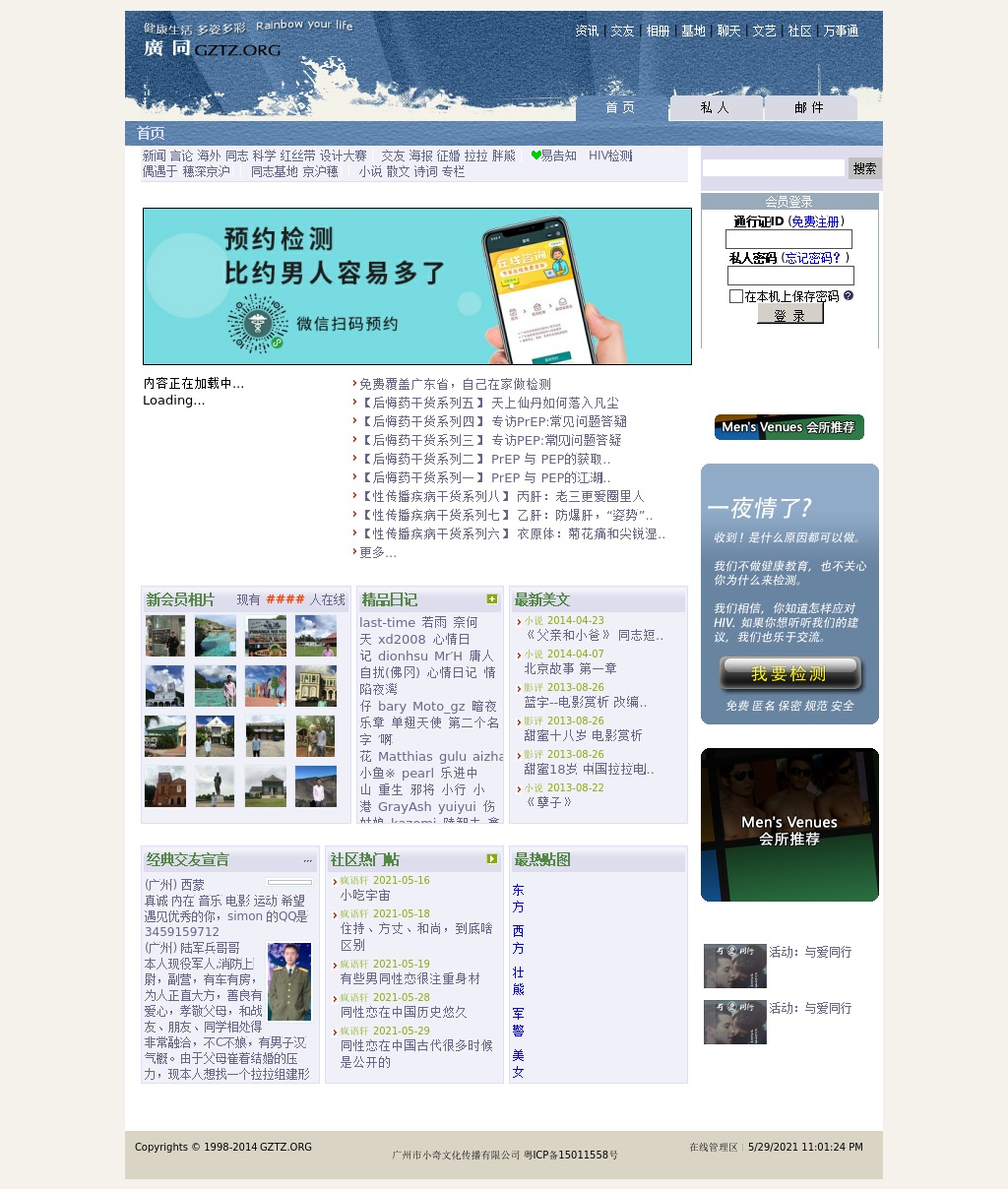Switch to the 邮件 tab
Screen dimensions: 1008x1189
(x=810, y=108)
